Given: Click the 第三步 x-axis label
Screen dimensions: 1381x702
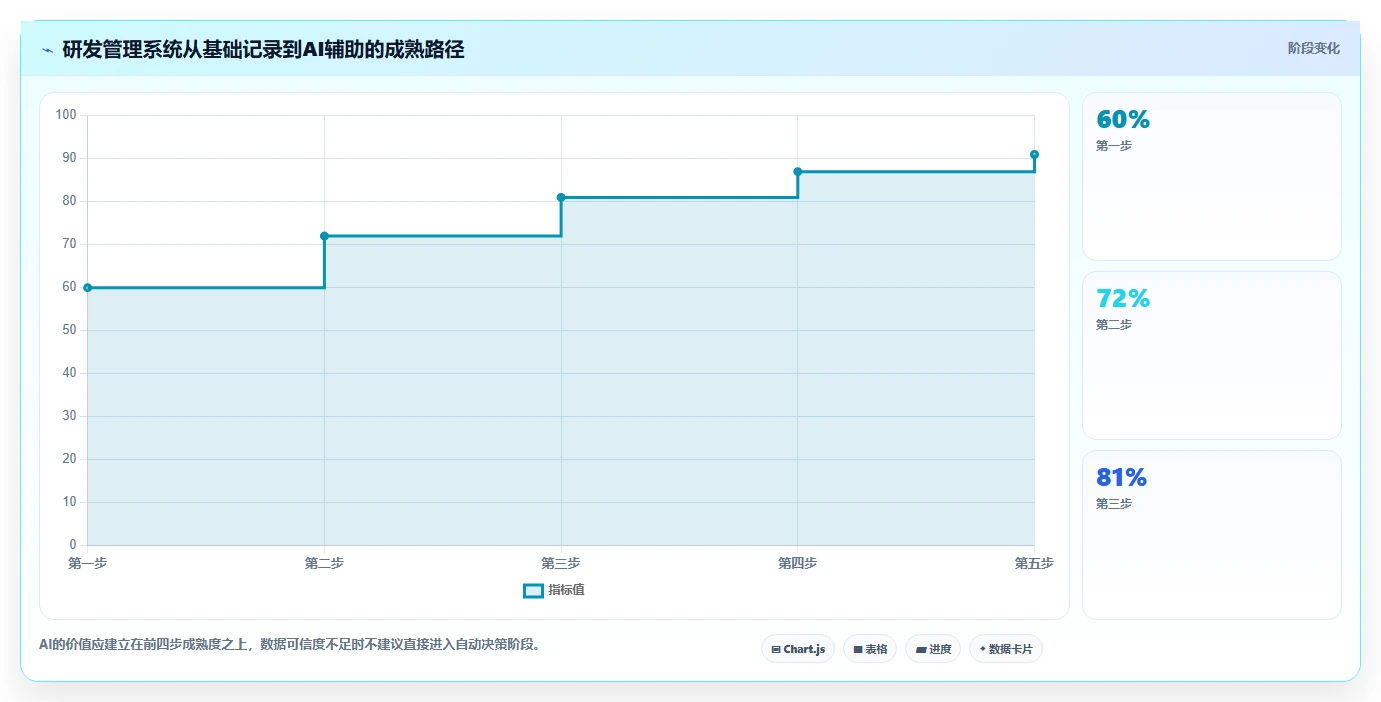Looking at the screenshot, I should point(561,563).
